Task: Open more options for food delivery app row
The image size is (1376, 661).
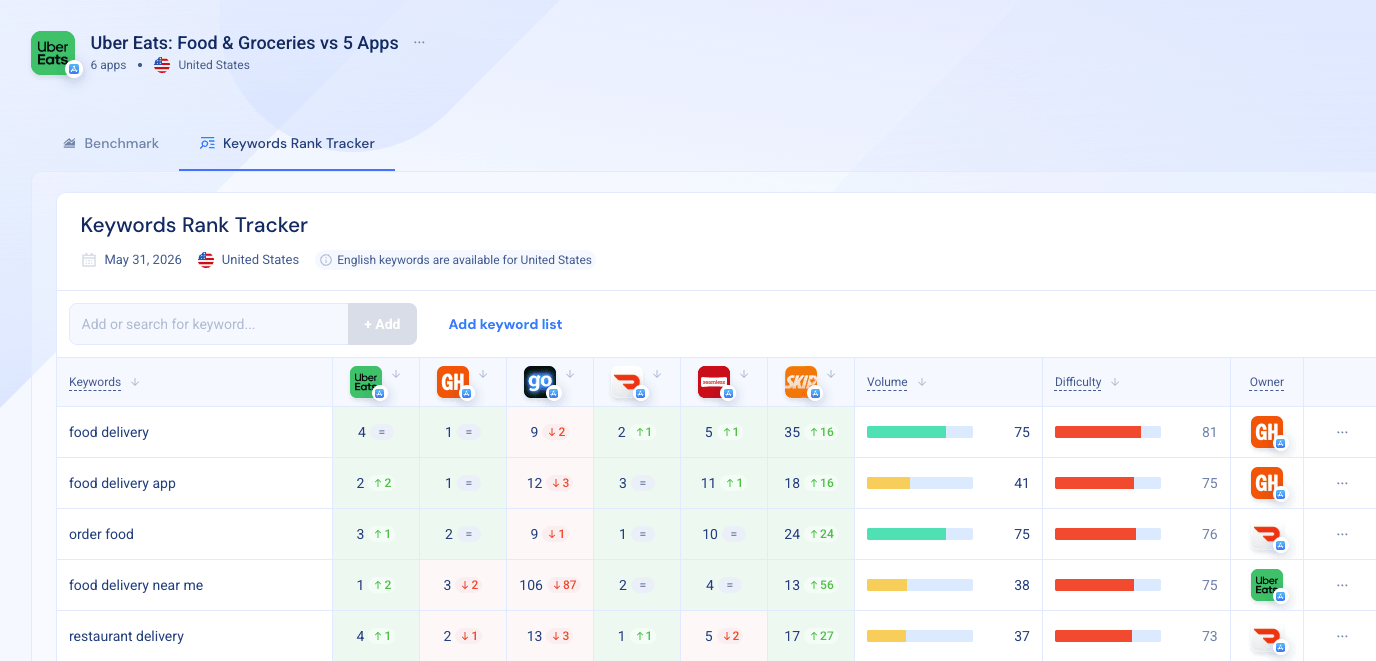Action: pyautogui.click(x=1342, y=483)
